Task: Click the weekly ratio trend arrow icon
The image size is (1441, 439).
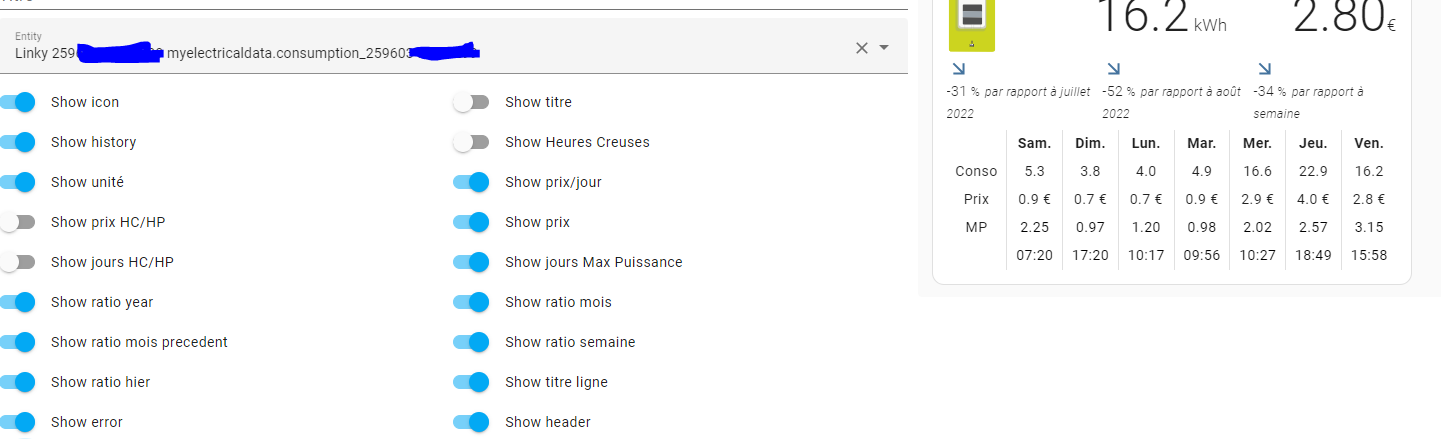Action: pos(1265,69)
